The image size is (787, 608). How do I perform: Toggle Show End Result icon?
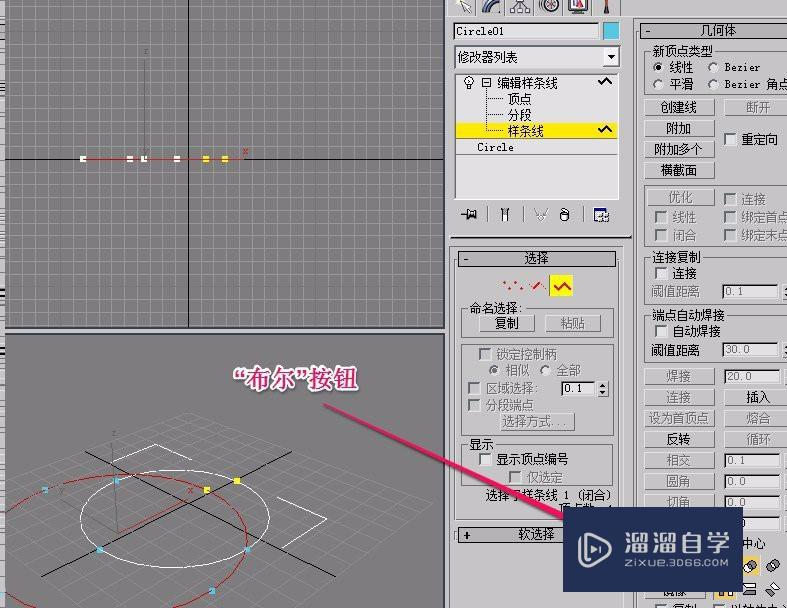click(505, 215)
